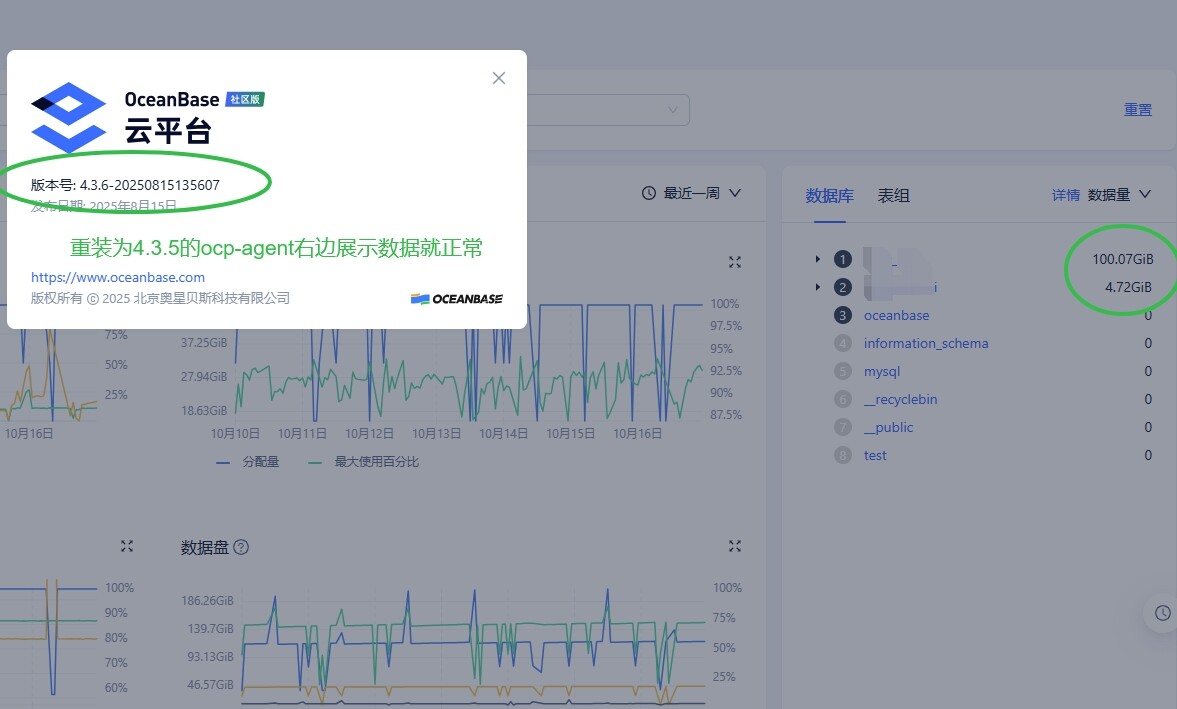Select the 数据库 tab
1177x709 pixels.
pyautogui.click(x=829, y=195)
